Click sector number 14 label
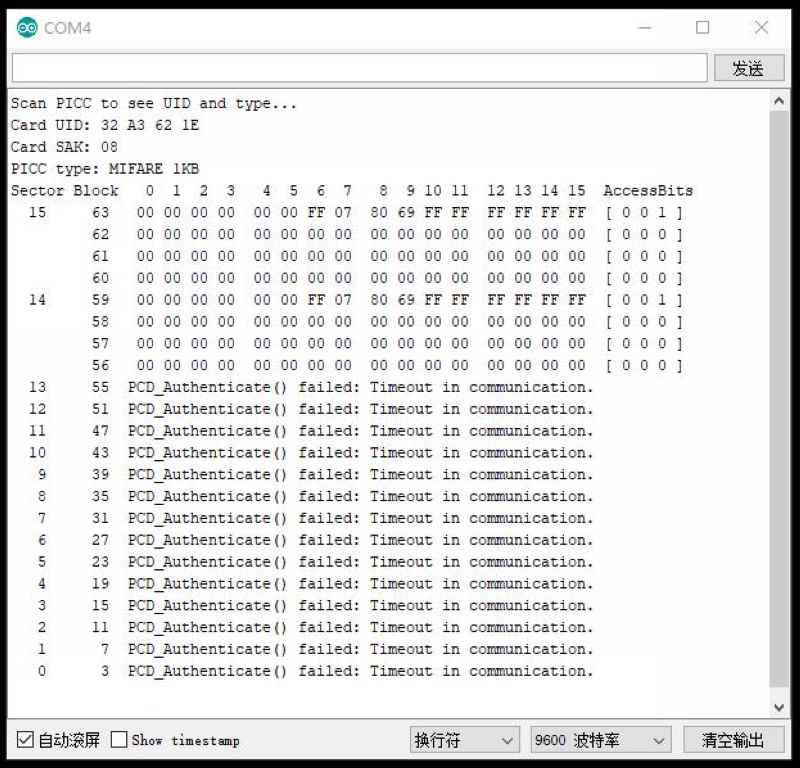This screenshot has width=800, height=768. click(37, 300)
